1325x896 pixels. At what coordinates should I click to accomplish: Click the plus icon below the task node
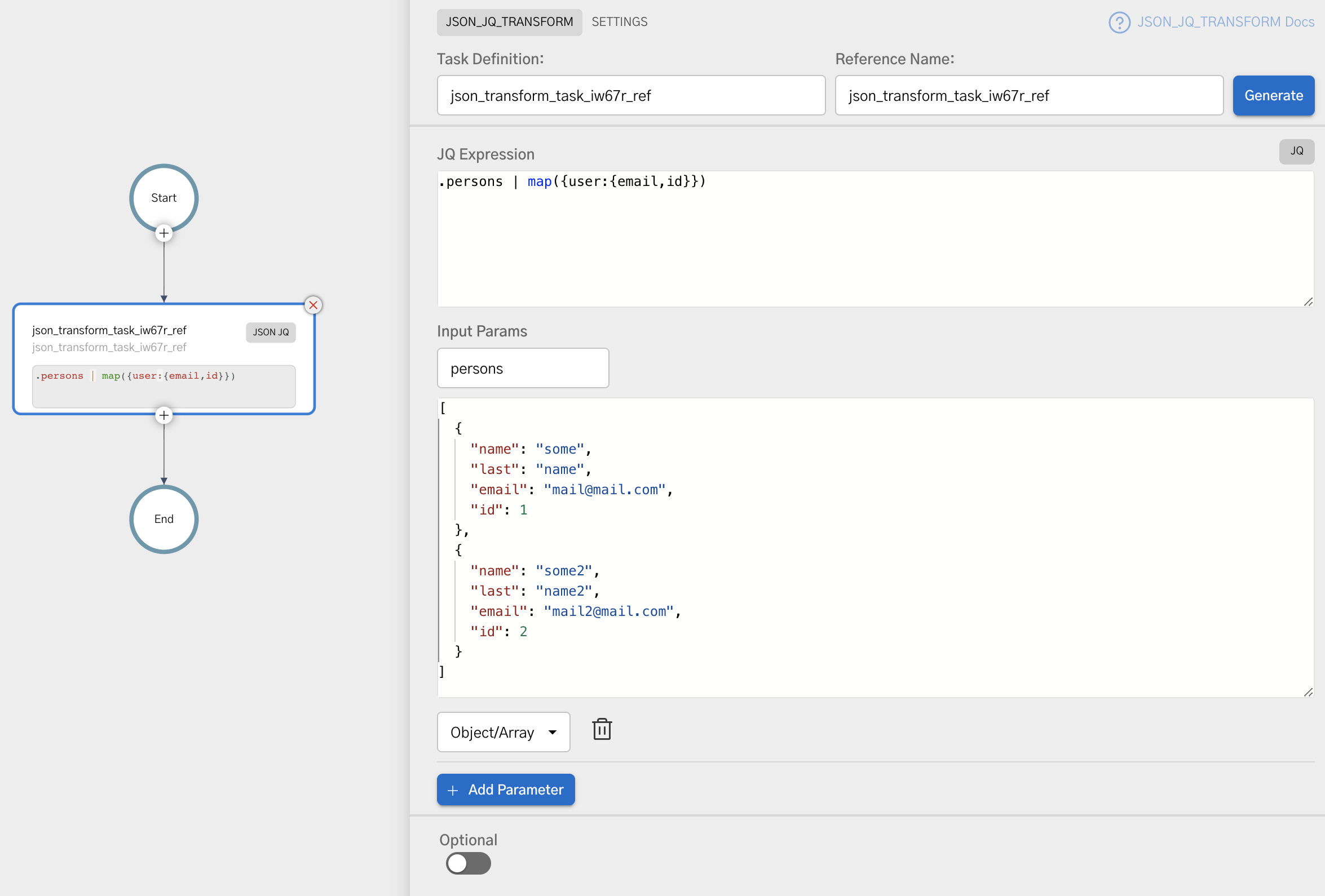click(x=164, y=415)
